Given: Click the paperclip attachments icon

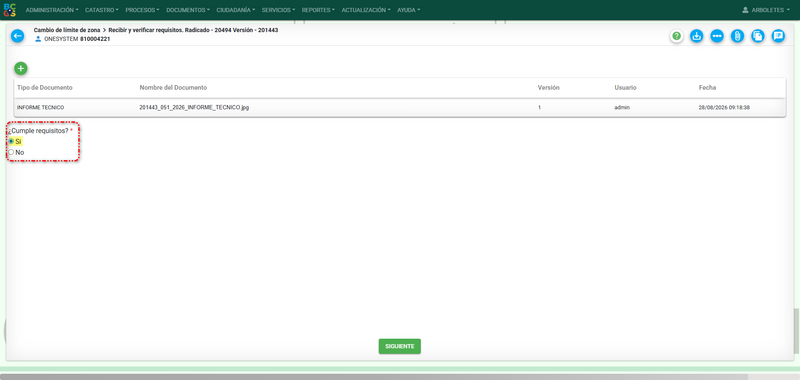Looking at the screenshot, I should coord(737,36).
